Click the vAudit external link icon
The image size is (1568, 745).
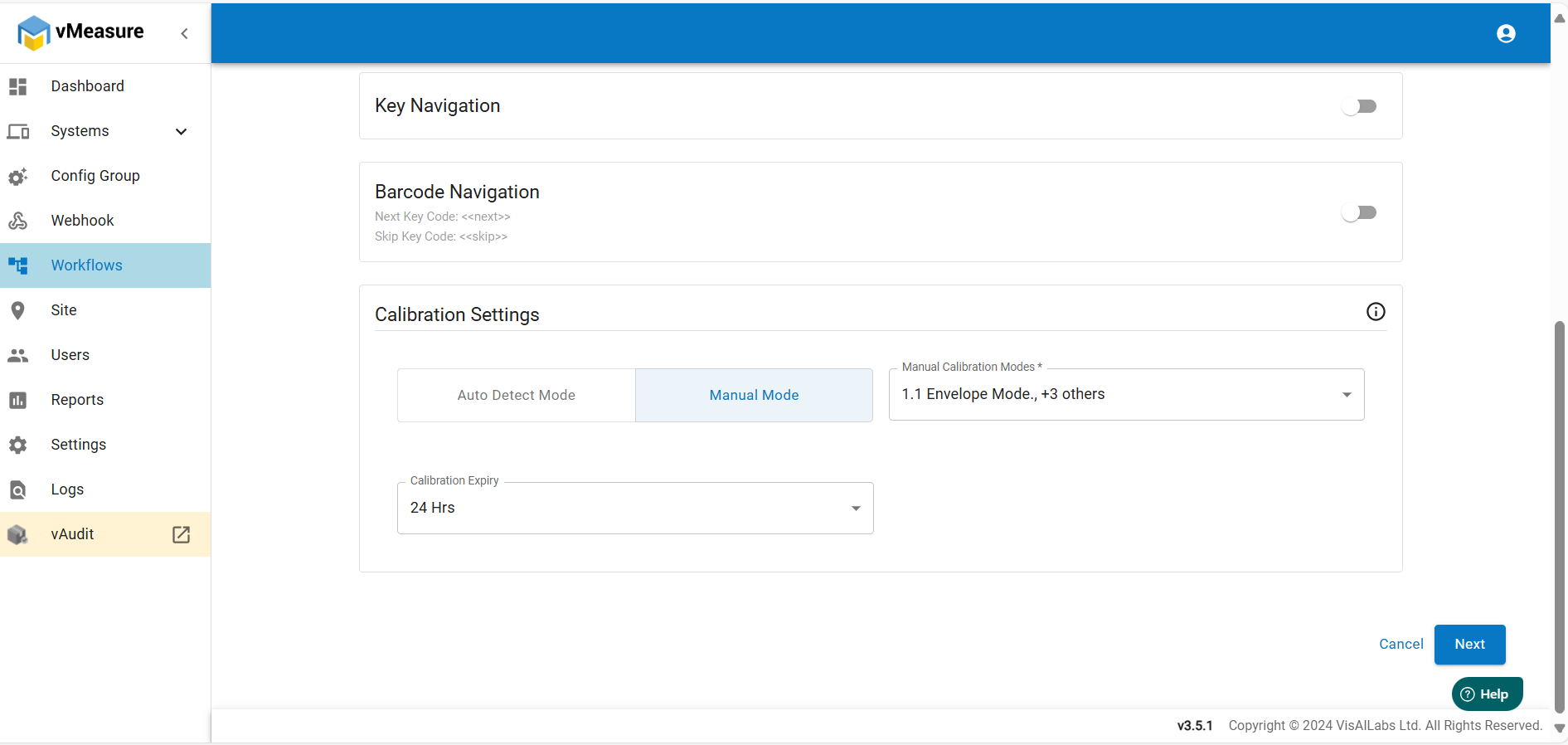click(x=181, y=534)
